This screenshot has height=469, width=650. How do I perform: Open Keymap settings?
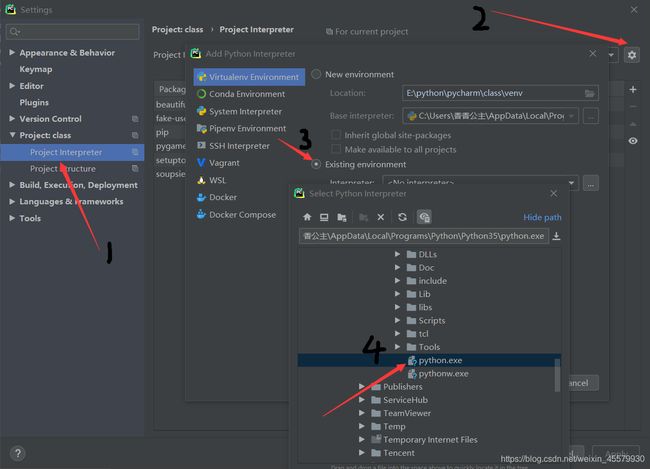(36, 69)
